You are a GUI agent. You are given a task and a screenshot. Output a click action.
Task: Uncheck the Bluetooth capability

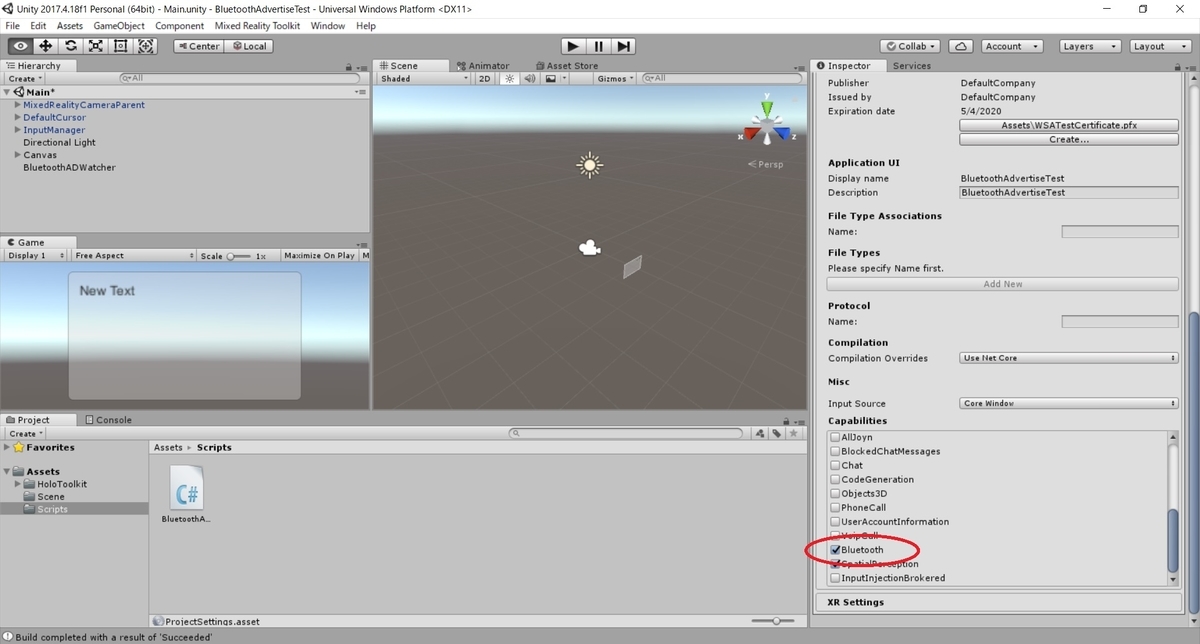(x=836, y=550)
